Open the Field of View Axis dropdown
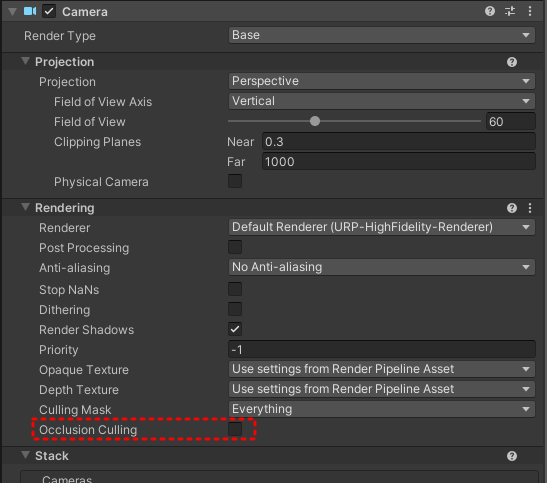The width and height of the screenshot is (547, 483). (382, 101)
